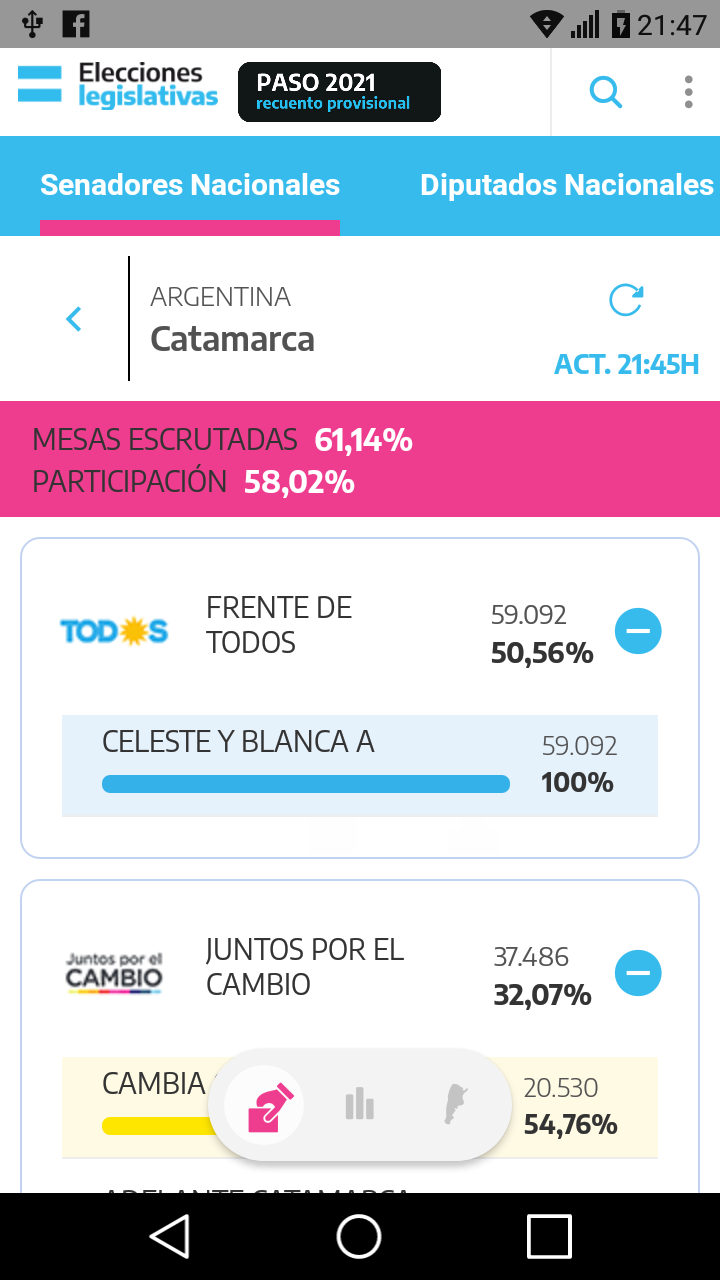The image size is (720, 1280).
Task: Tap the Elecciones legislativas logo
Action: click(118, 86)
